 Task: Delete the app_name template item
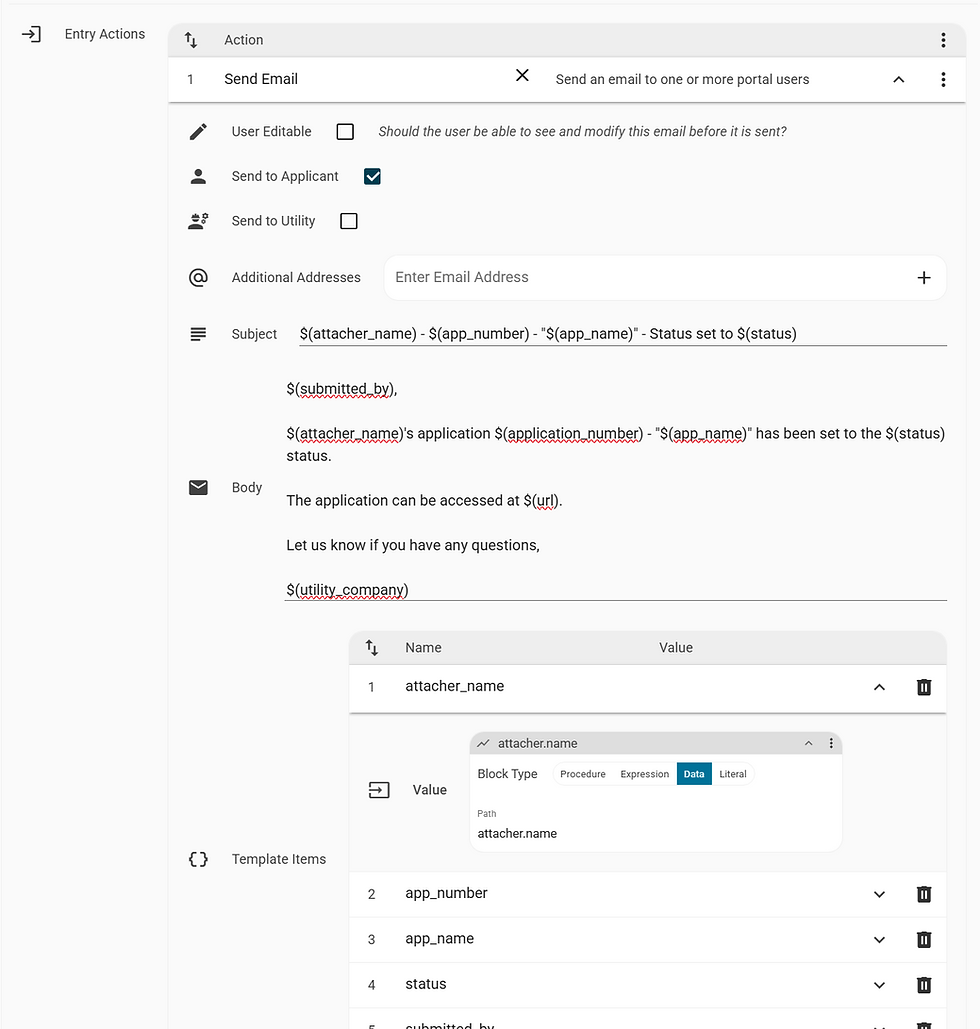tap(924, 939)
